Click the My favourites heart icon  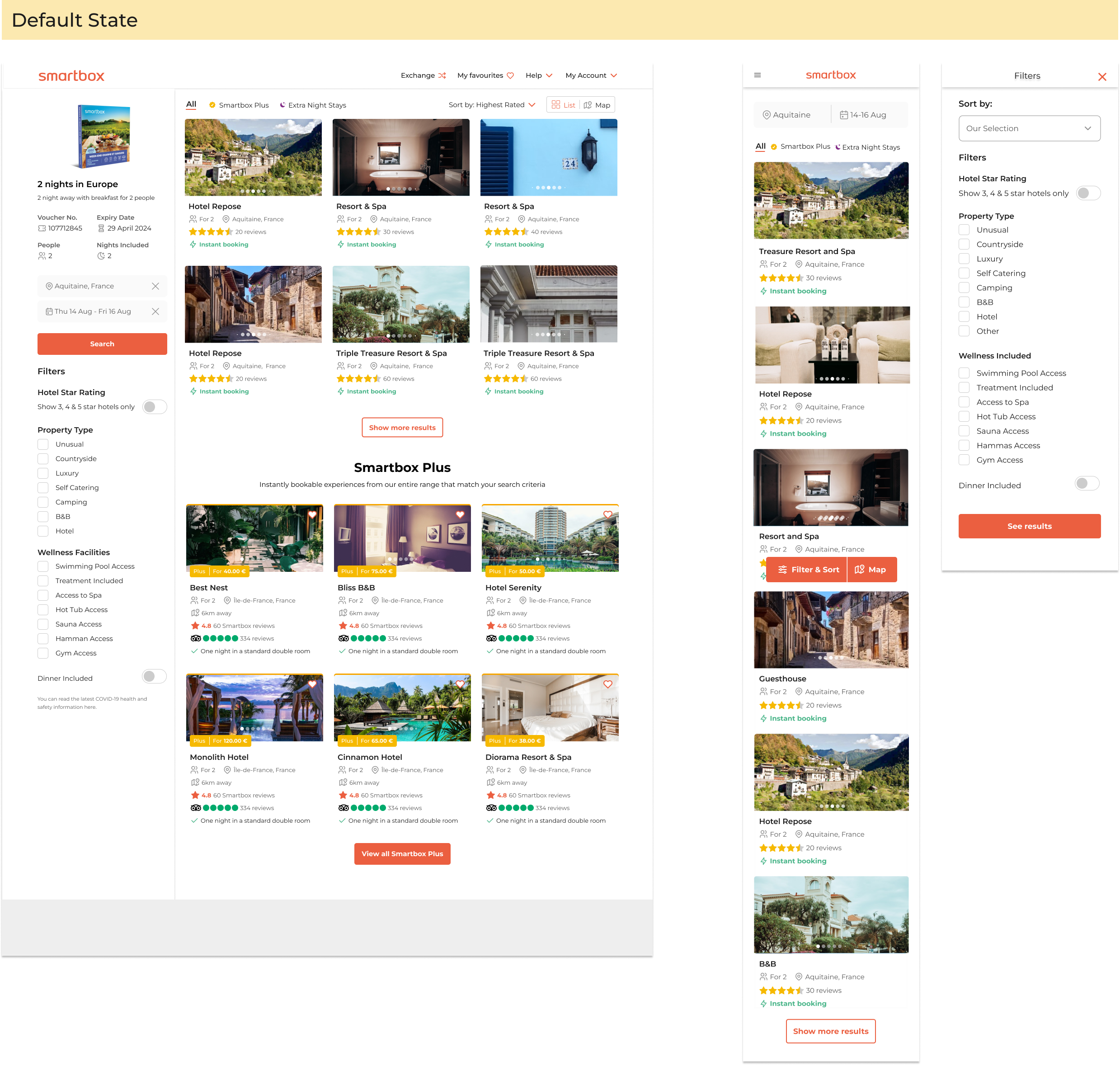pyautogui.click(x=510, y=75)
